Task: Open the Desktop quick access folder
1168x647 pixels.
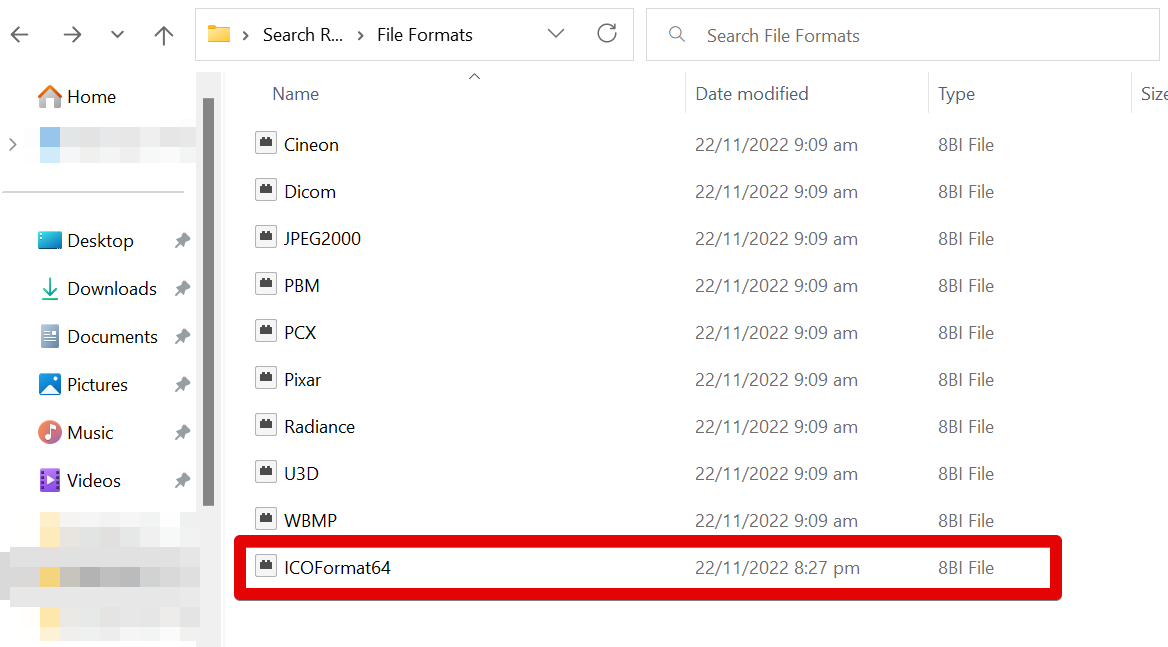Action: tap(99, 241)
